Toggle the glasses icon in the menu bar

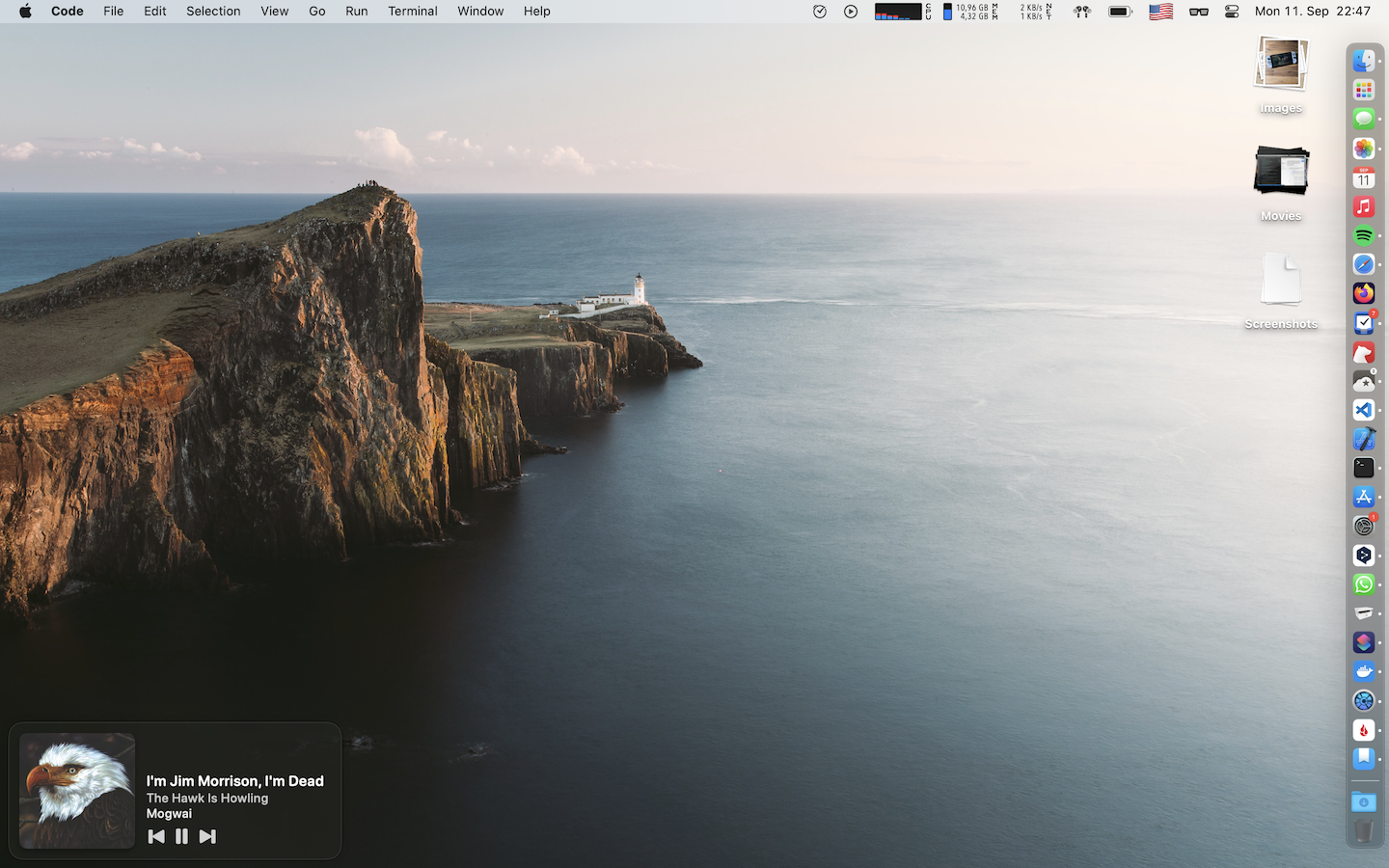point(1199,11)
